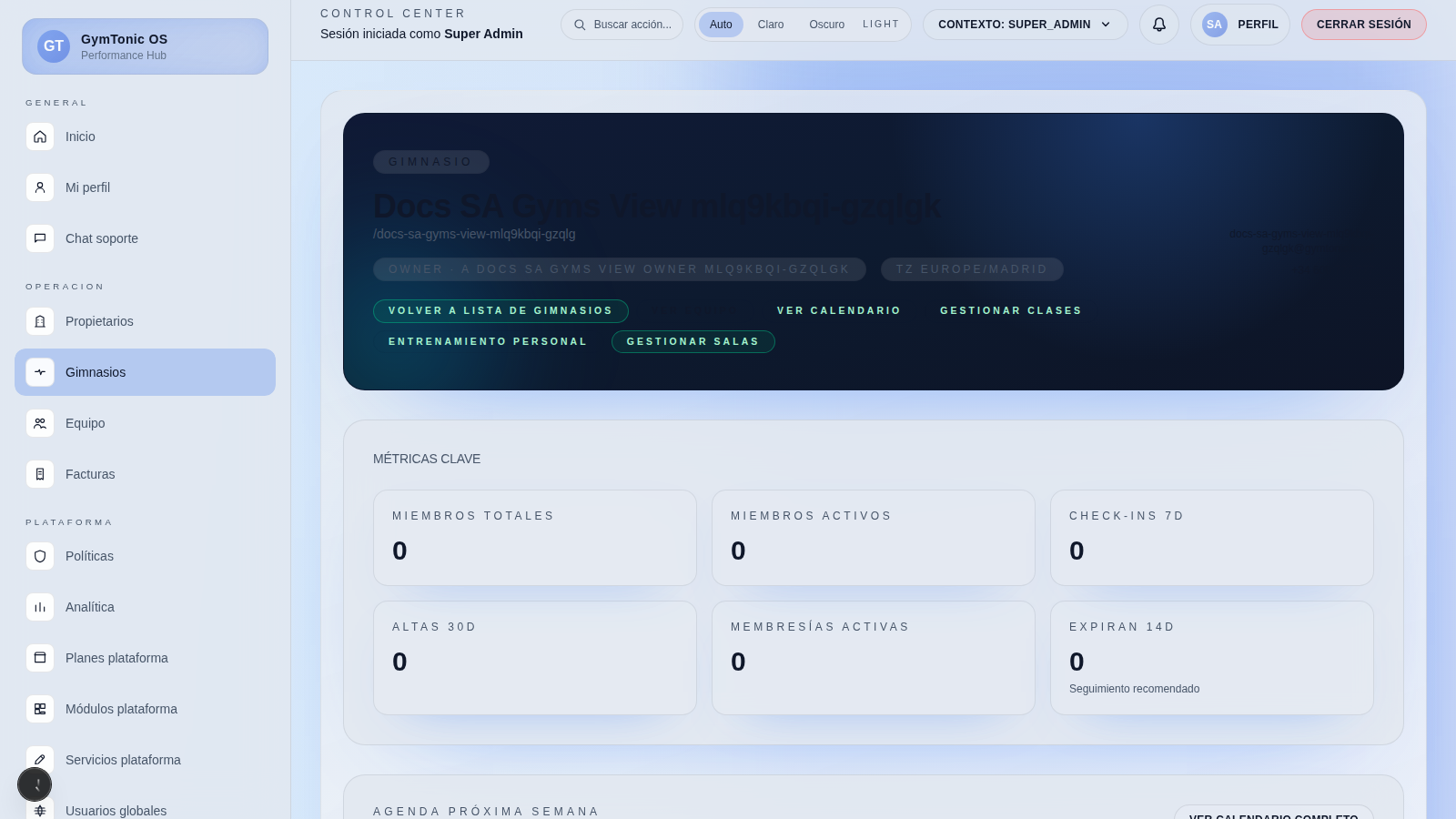Expand the Contexto SUPER_ADMIN dropdown
The height and width of the screenshot is (819, 1456).
1025,25
